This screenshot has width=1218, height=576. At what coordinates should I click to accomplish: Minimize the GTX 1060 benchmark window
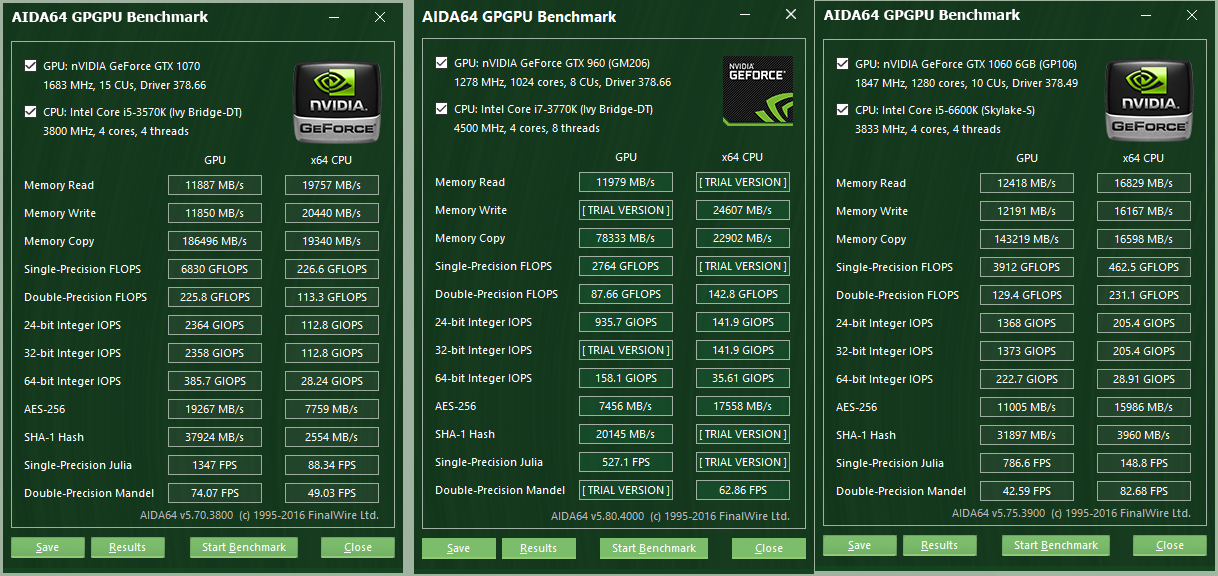(1146, 15)
